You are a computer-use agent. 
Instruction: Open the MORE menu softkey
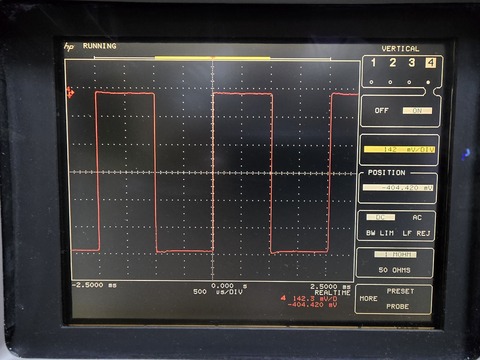click(x=368, y=299)
